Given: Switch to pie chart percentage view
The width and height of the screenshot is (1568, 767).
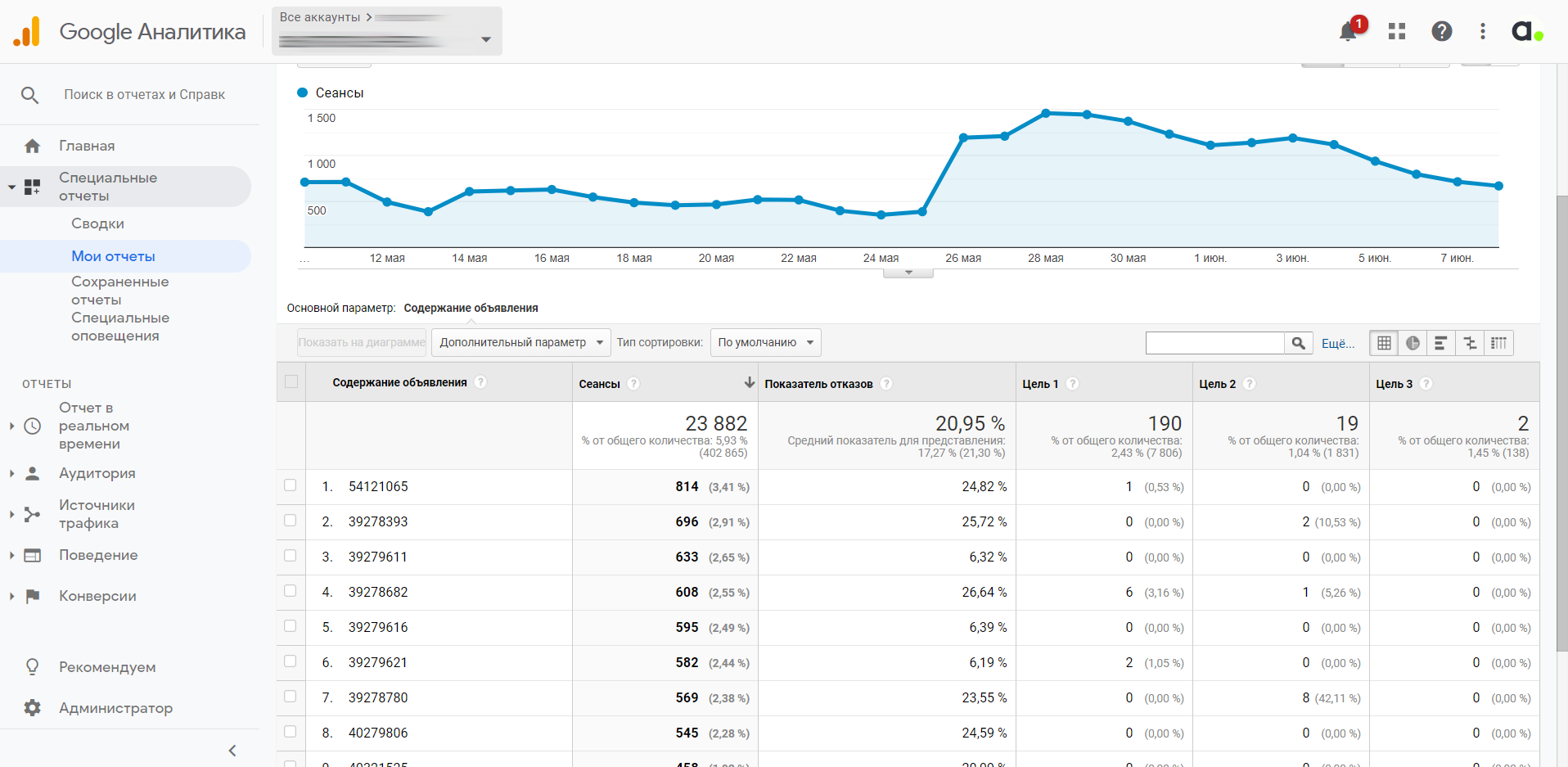Looking at the screenshot, I should [x=1413, y=343].
